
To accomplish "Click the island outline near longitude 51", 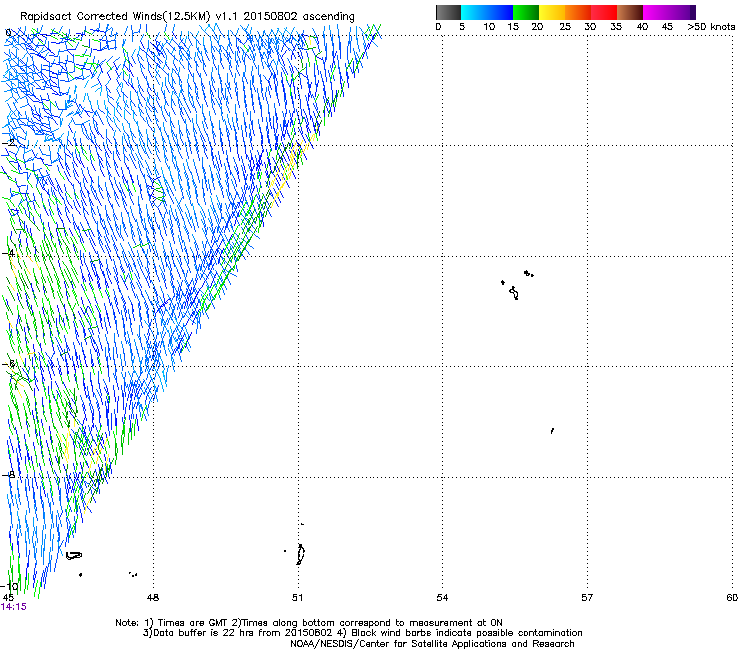I will [300, 554].
